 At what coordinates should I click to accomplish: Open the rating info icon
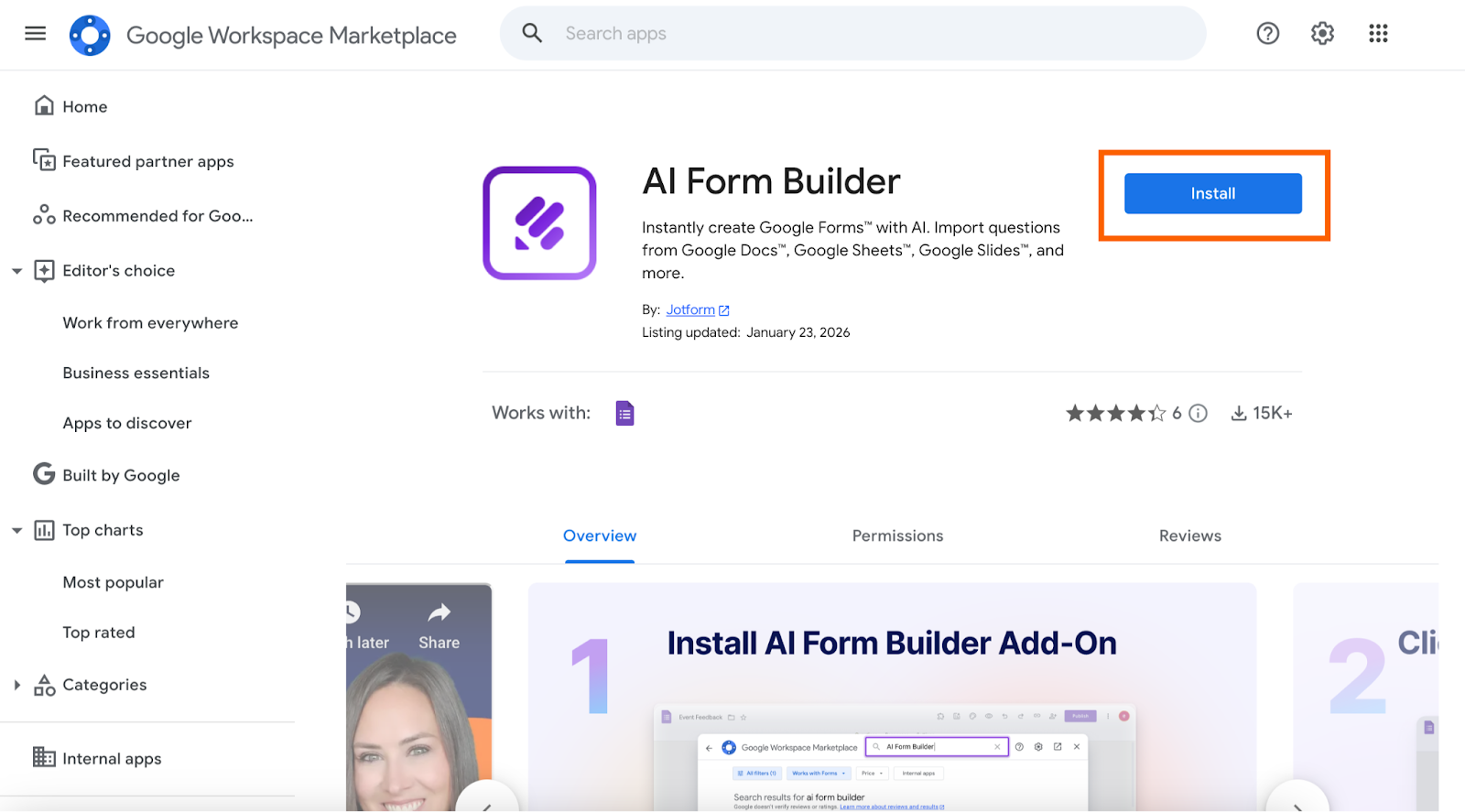[1198, 413]
